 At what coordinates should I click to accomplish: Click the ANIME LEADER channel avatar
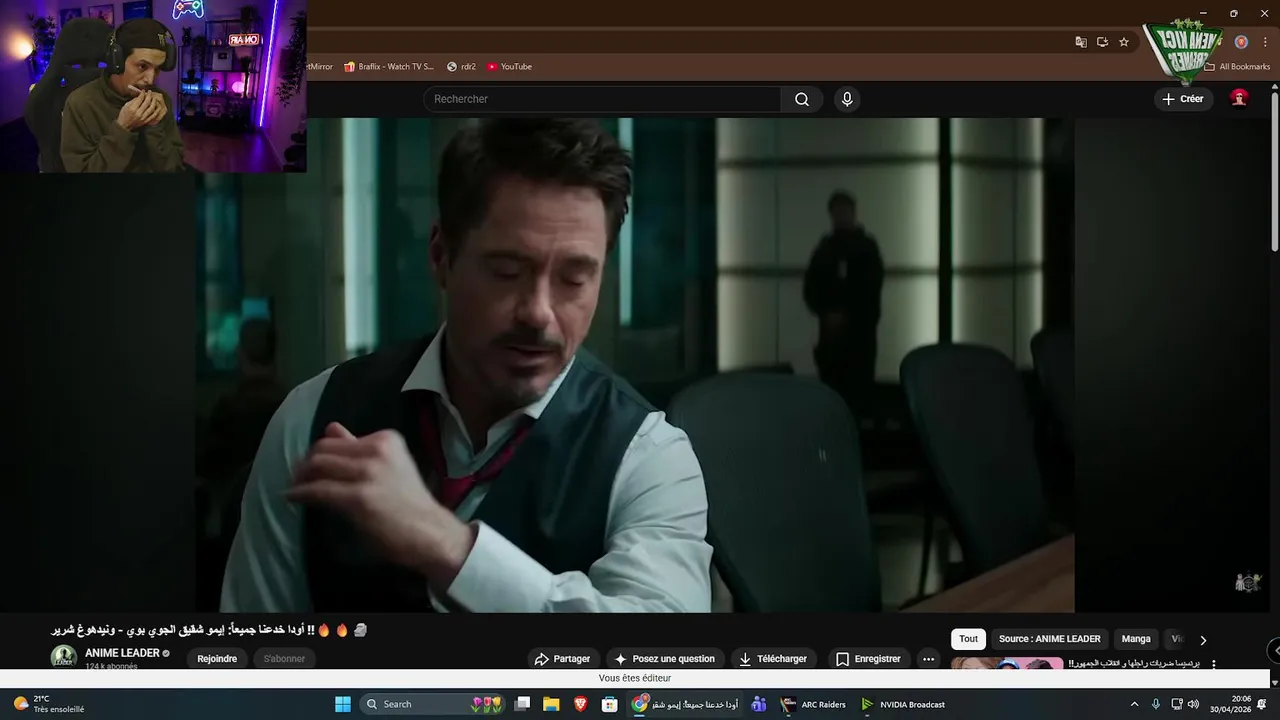click(x=64, y=657)
